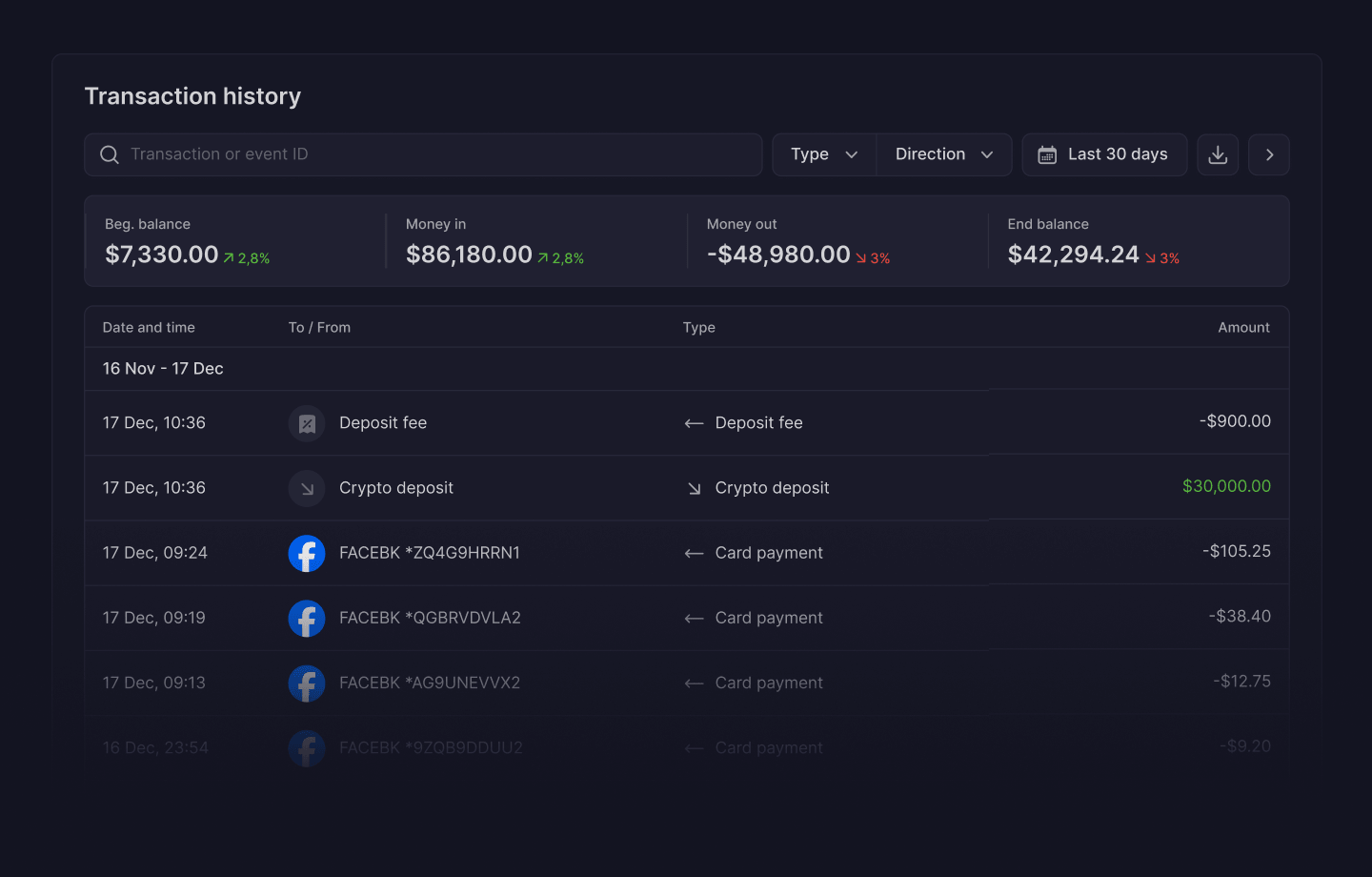This screenshot has height=877, width=1372.
Task: Click Beg. balance value $7,330.00
Action: click(x=162, y=255)
